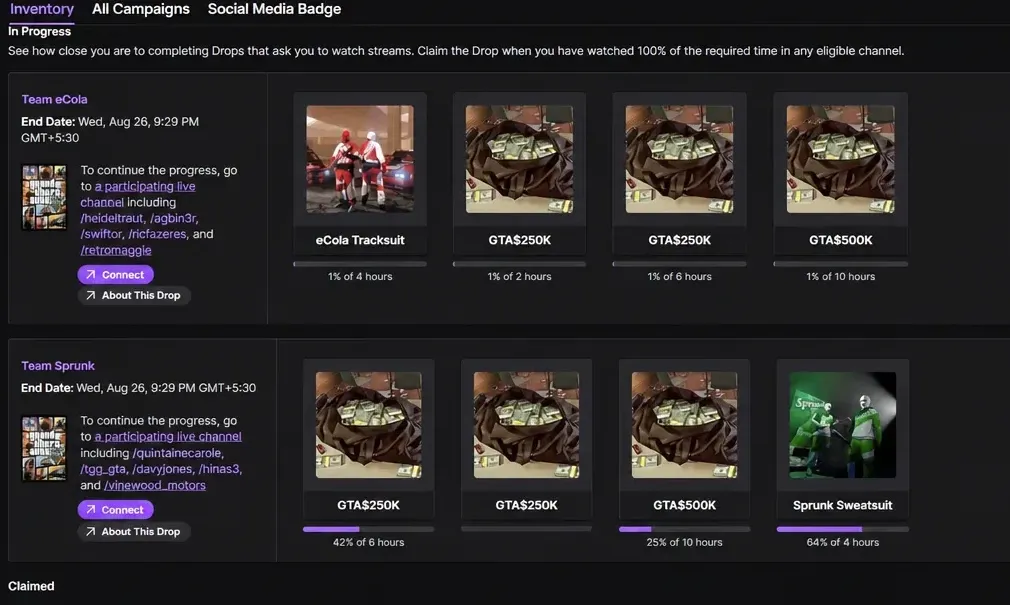Open /davyjones channel link
This screenshot has height=605, width=1010.
[162, 469]
